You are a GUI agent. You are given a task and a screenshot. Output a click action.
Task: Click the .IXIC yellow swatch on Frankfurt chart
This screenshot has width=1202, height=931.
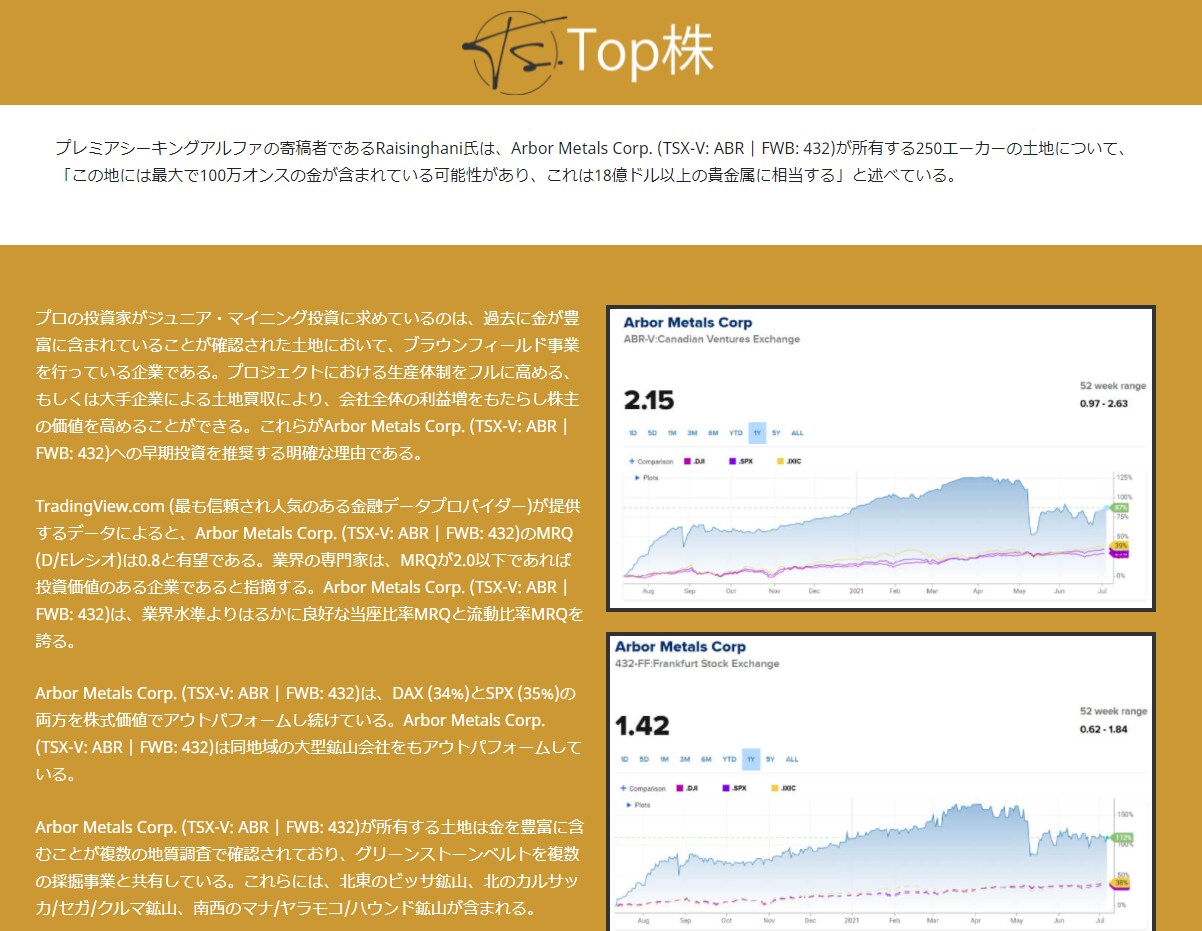pyautogui.click(x=774, y=788)
